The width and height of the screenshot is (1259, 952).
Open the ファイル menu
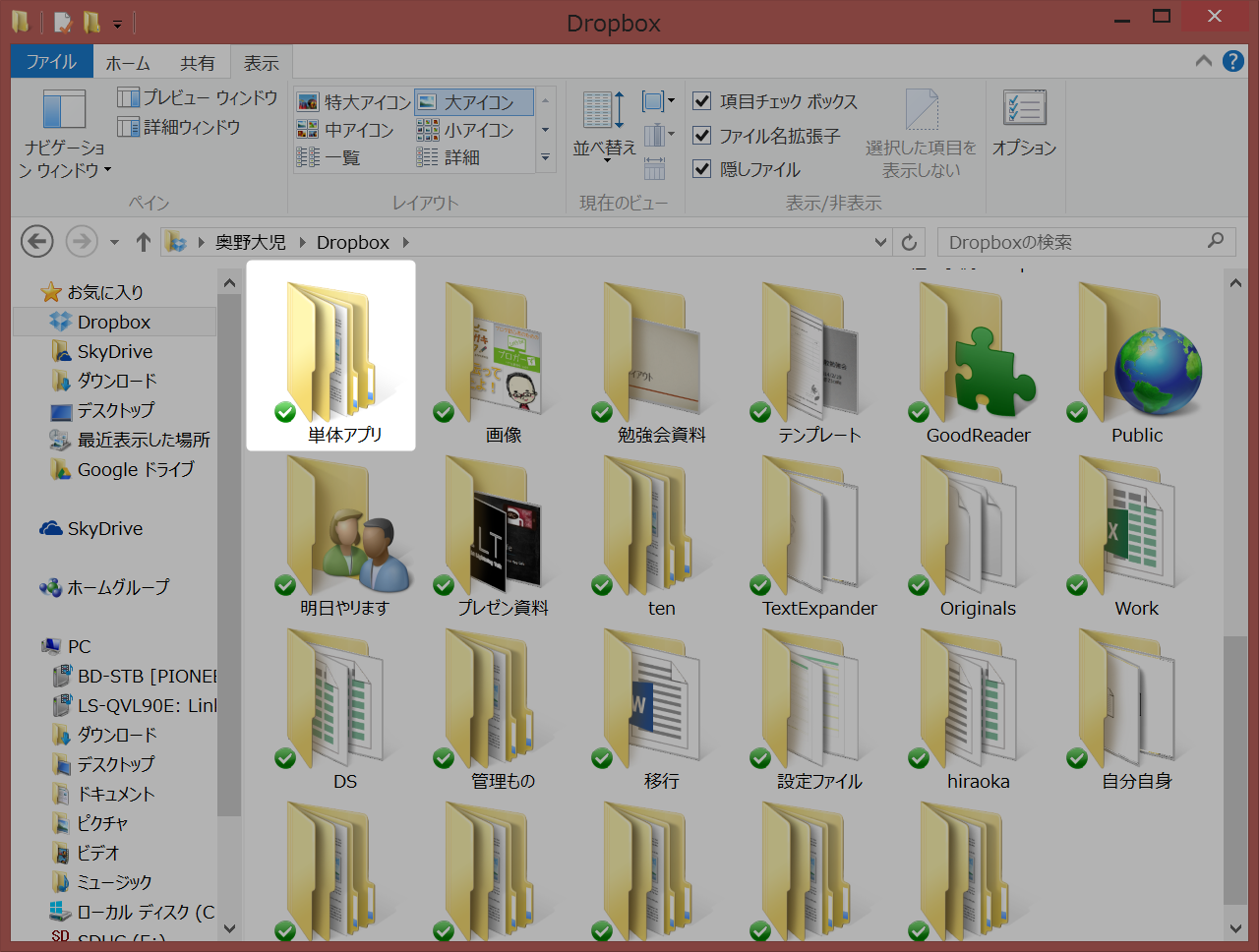(x=51, y=62)
